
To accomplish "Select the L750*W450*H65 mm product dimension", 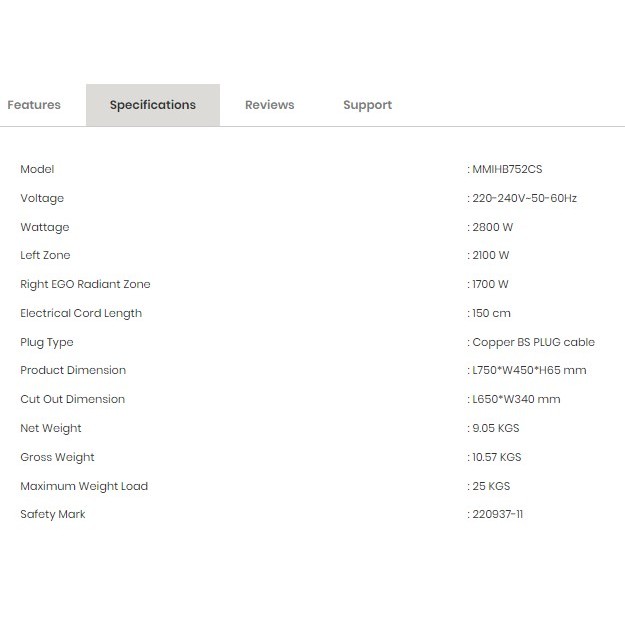I will click(528, 371).
